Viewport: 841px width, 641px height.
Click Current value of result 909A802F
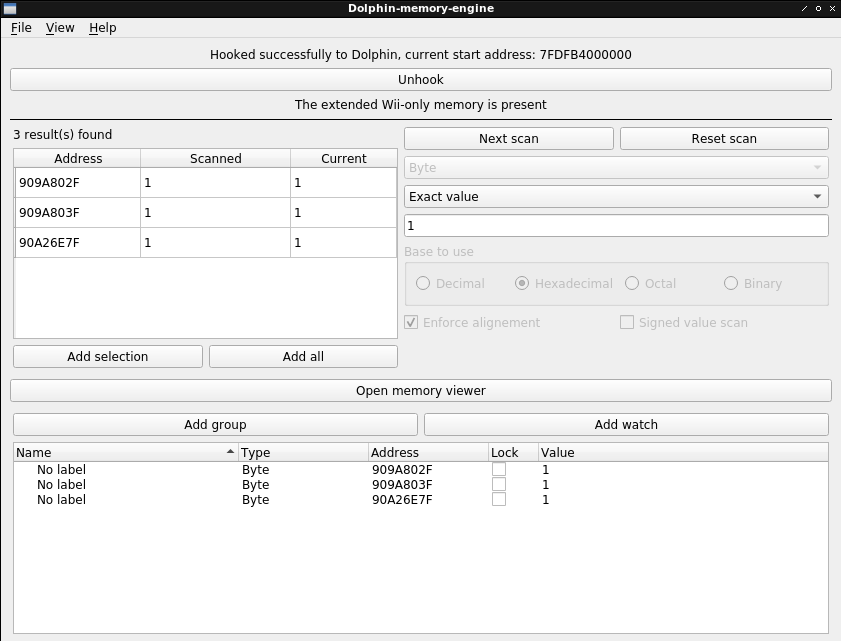[x=343, y=183]
